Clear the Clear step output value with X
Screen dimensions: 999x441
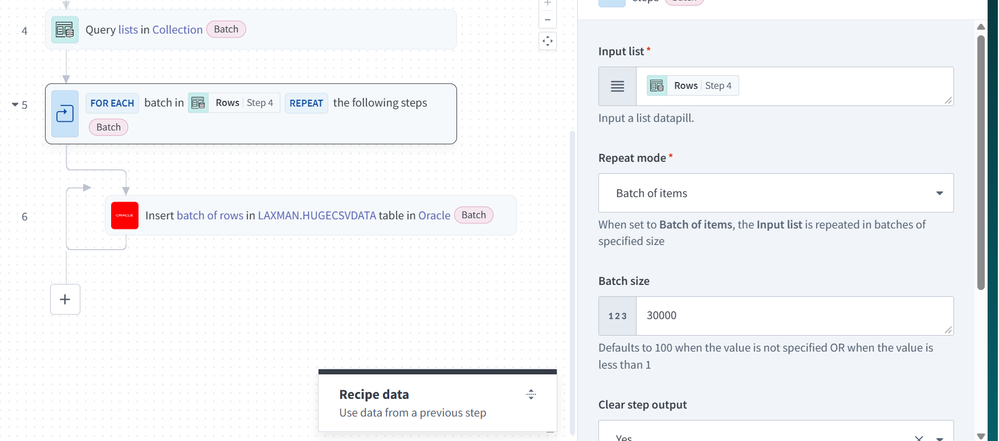click(x=919, y=438)
